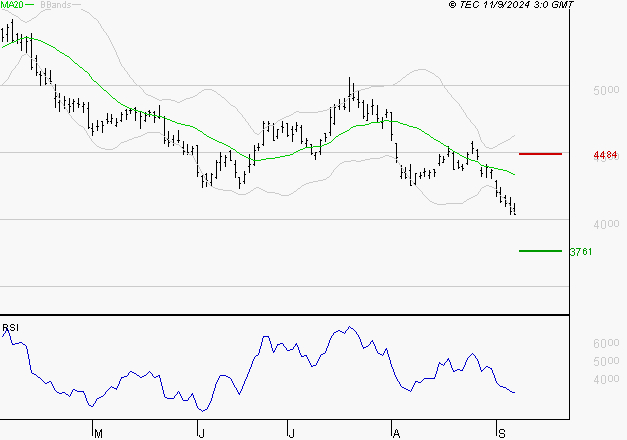This screenshot has width=627, height=440.
Task: Click the RSI 4000 axis label
Action: pos(606,379)
